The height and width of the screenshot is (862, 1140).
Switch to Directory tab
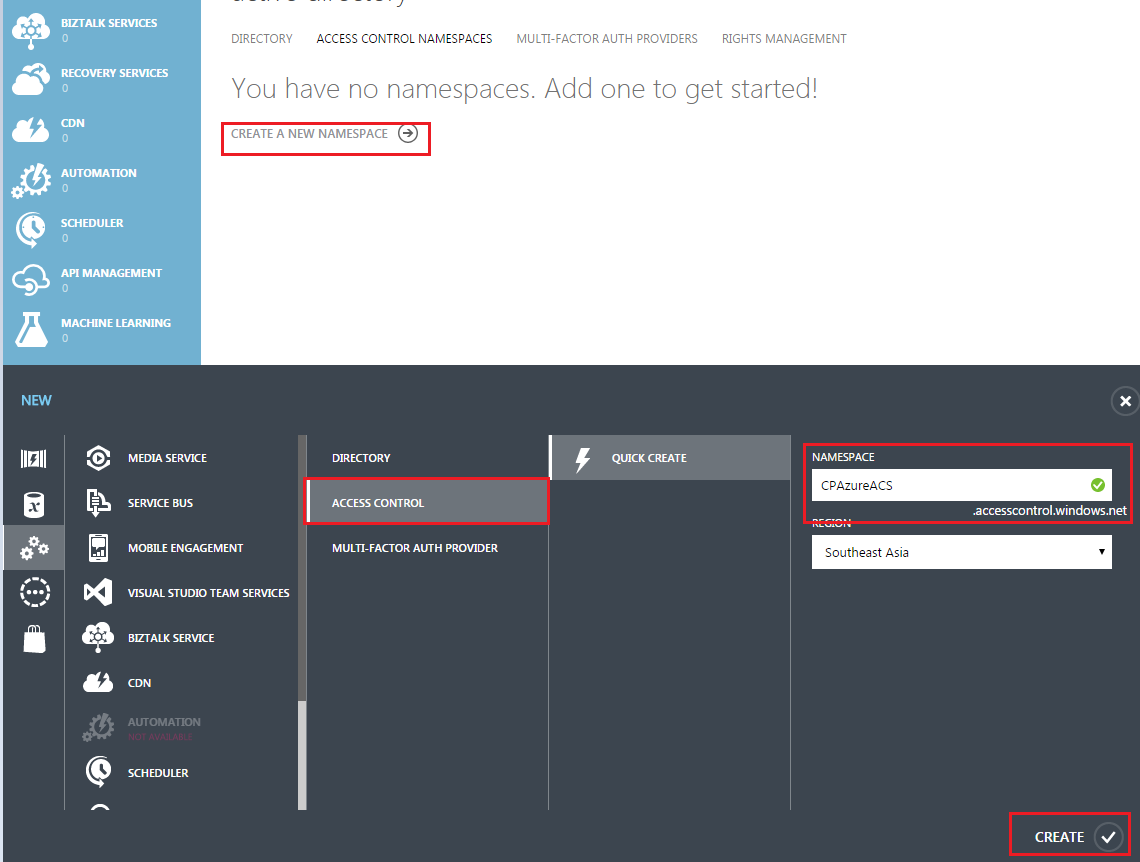click(x=262, y=39)
